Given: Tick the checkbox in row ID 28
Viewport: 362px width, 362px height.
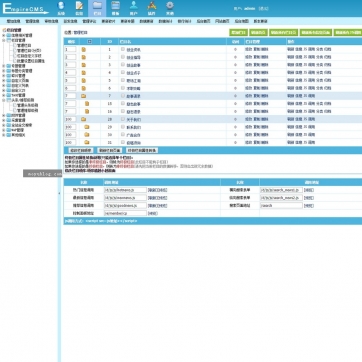Looking at the screenshot, I should 123,119.
